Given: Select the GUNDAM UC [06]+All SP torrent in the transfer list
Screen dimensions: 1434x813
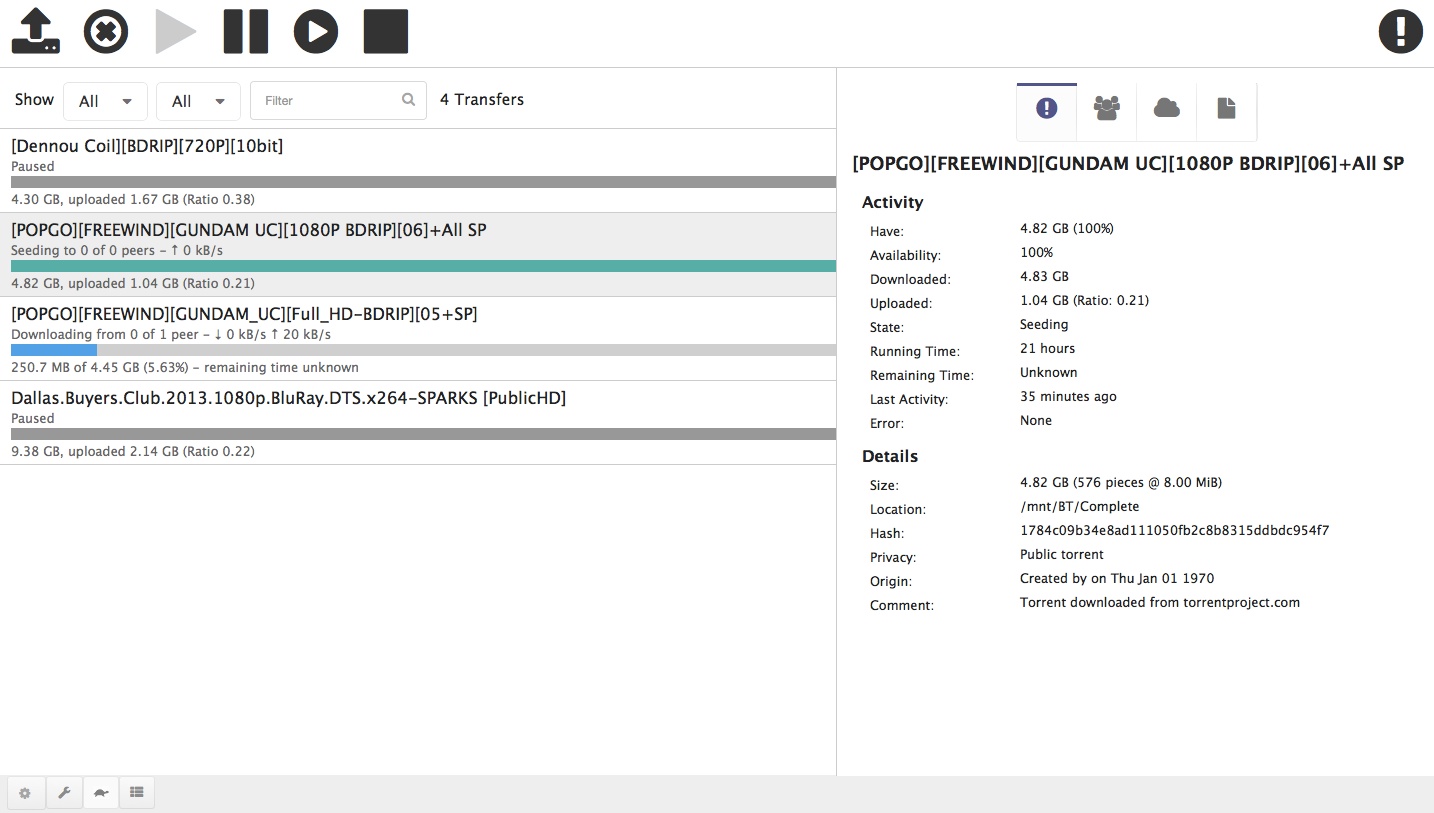Looking at the screenshot, I should (418, 255).
